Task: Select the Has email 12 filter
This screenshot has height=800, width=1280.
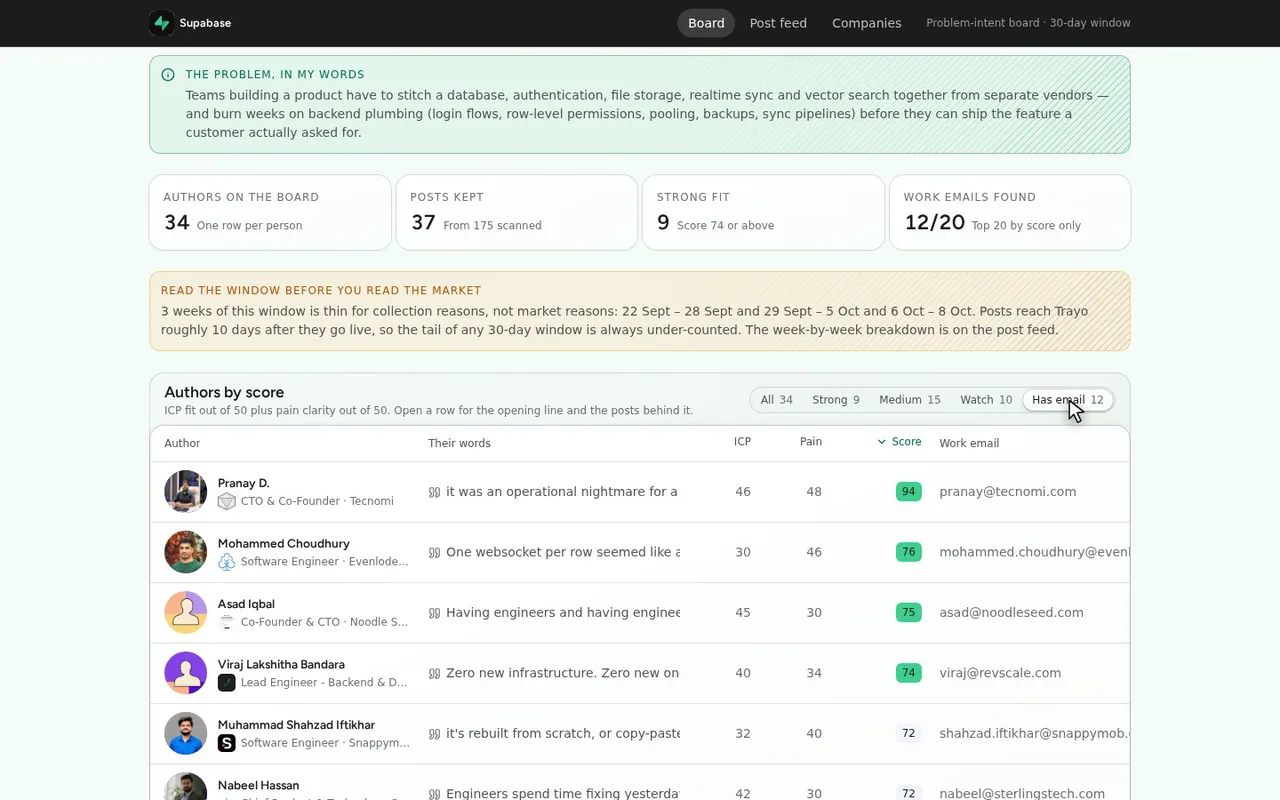Action: [1068, 400]
